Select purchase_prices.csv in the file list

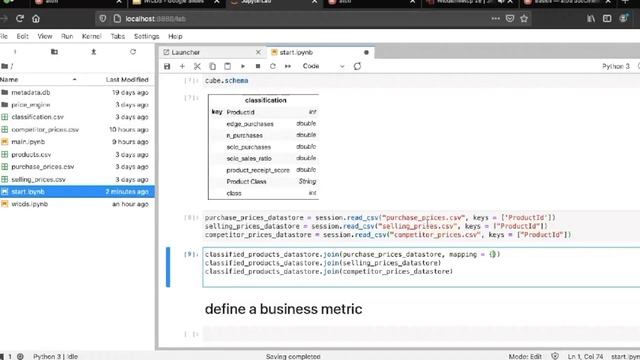pyautogui.click(x=77, y=167)
